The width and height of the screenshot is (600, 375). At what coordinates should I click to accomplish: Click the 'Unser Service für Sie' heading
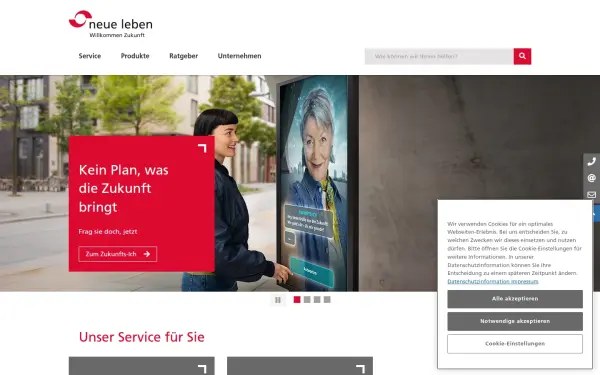[142, 337]
